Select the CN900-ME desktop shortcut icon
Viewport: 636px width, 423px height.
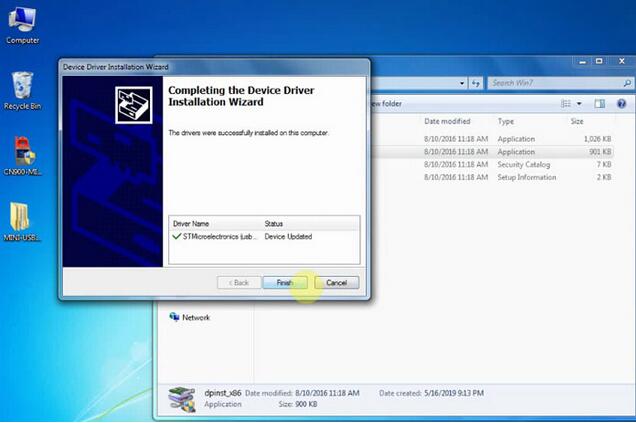[x=22, y=156]
